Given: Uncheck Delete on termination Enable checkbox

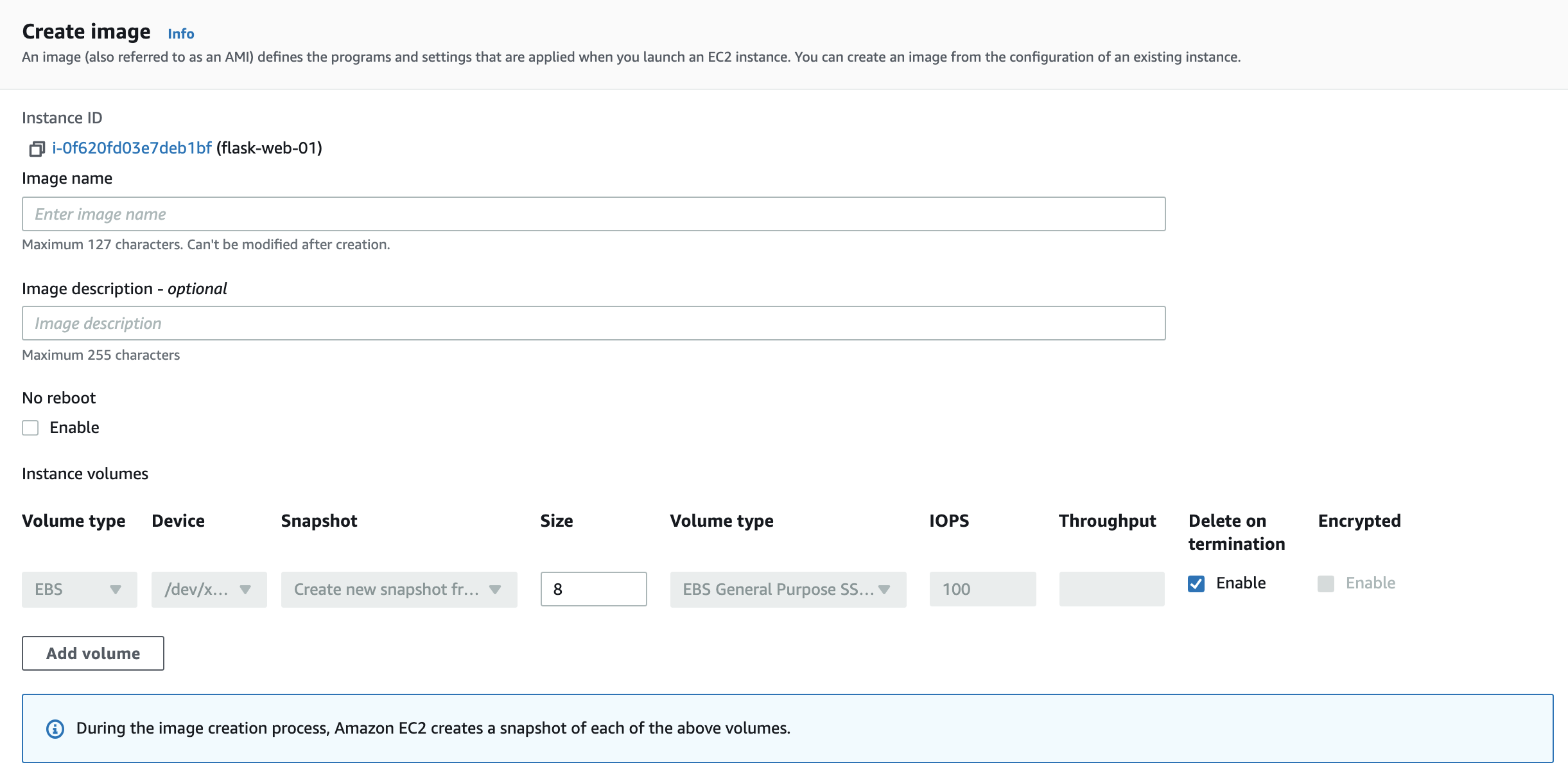Looking at the screenshot, I should [1196, 583].
